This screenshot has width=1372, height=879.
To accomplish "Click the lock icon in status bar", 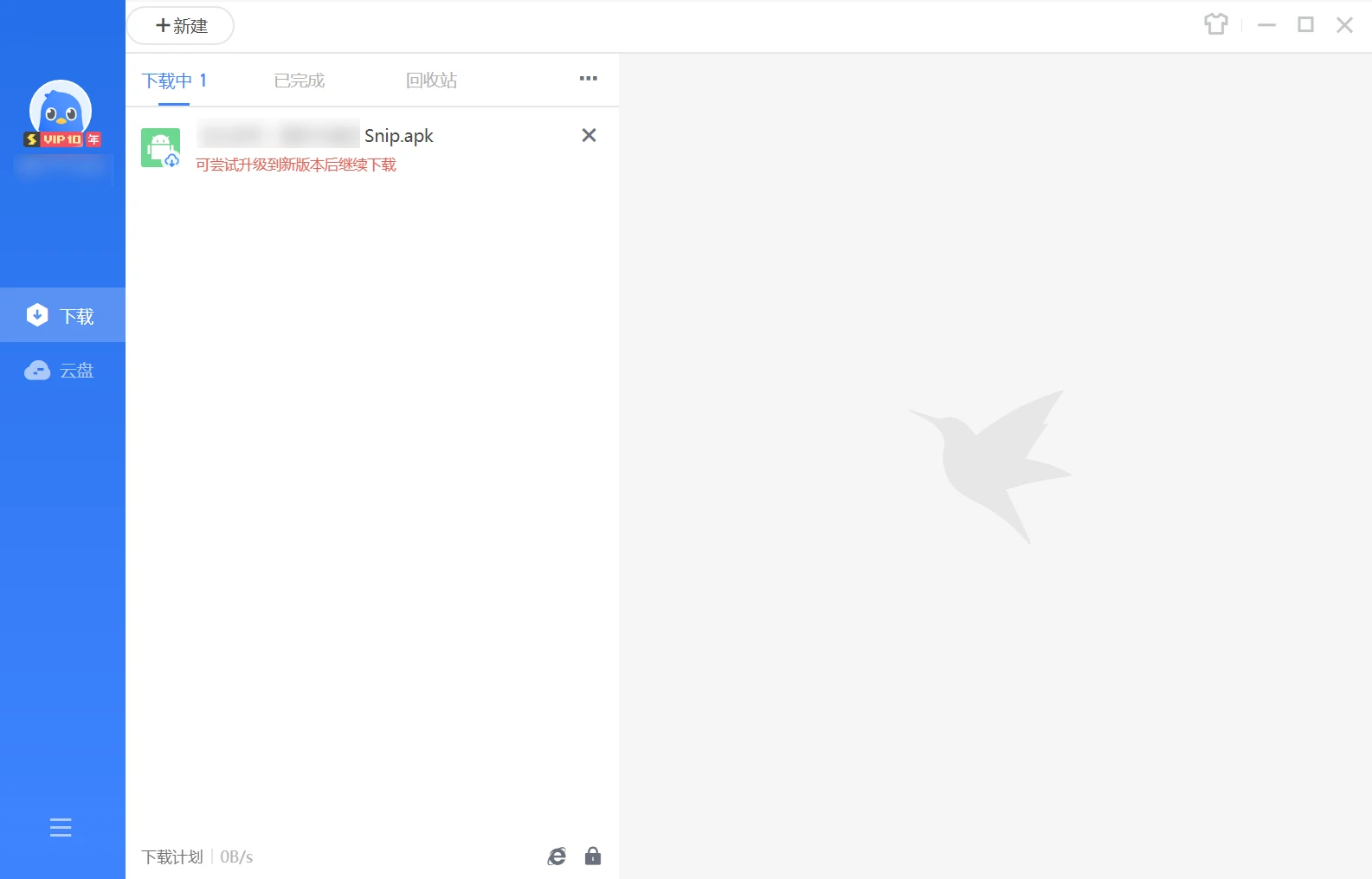I will click(x=593, y=856).
